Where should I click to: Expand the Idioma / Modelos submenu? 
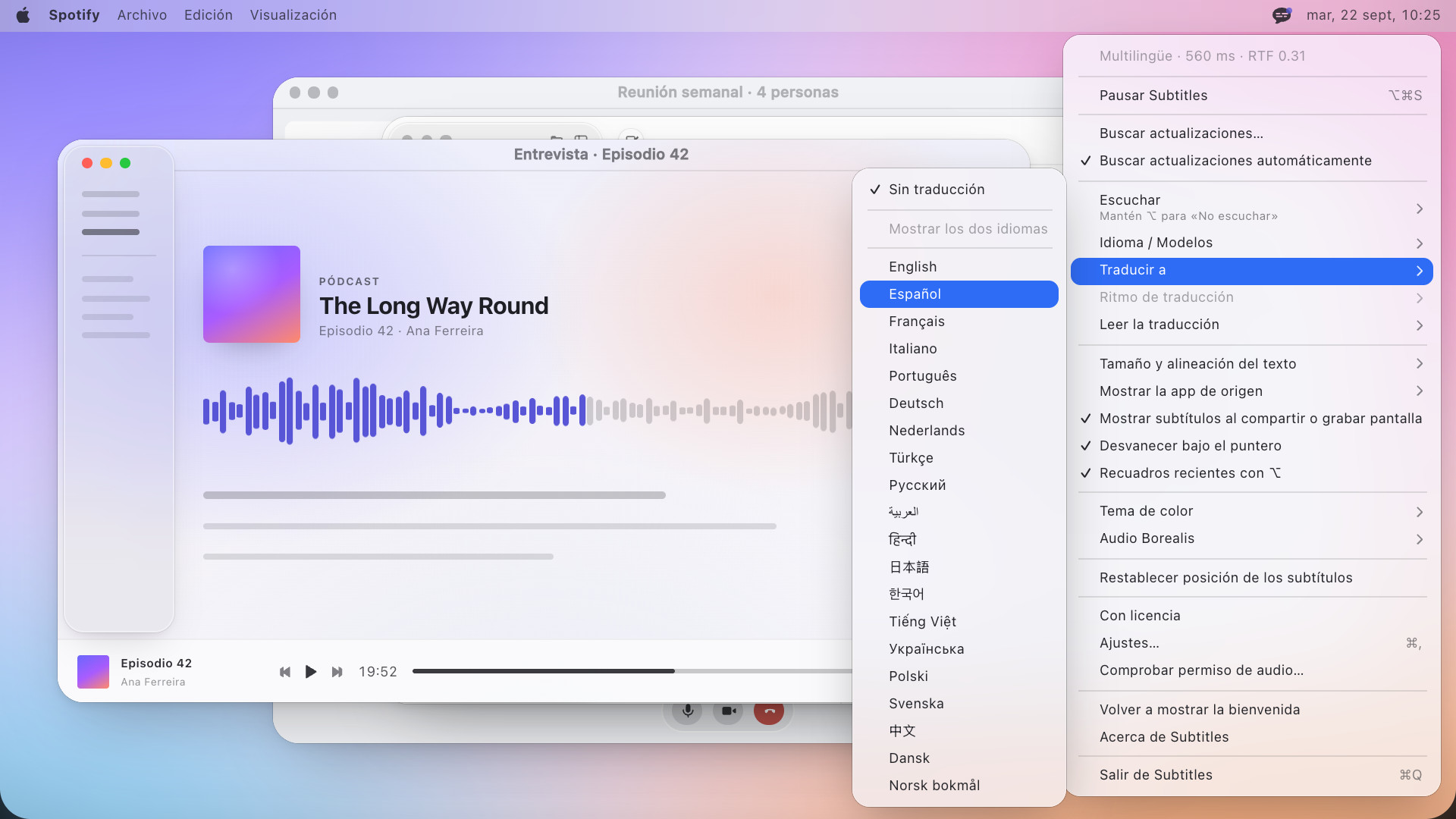1252,243
